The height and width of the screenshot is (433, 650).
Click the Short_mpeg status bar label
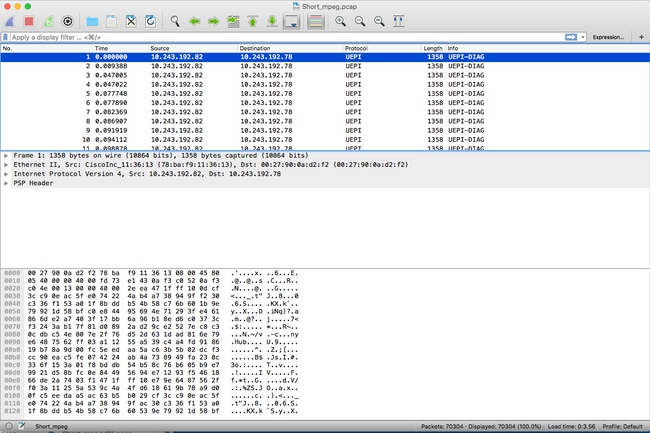[51, 426]
